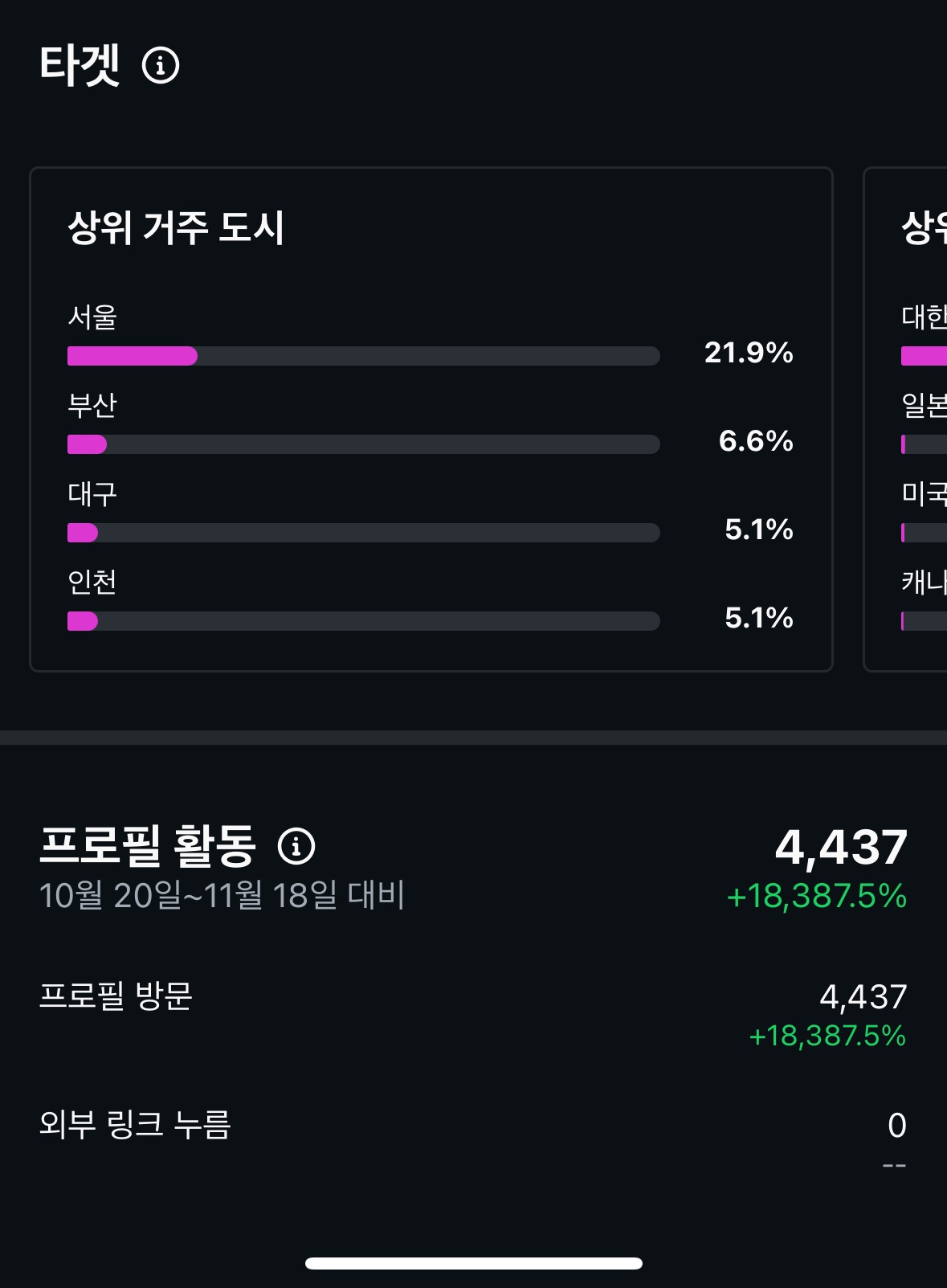Tap the 0 count for external link taps
This screenshot has width=947, height=1288.
point(896,1125)
